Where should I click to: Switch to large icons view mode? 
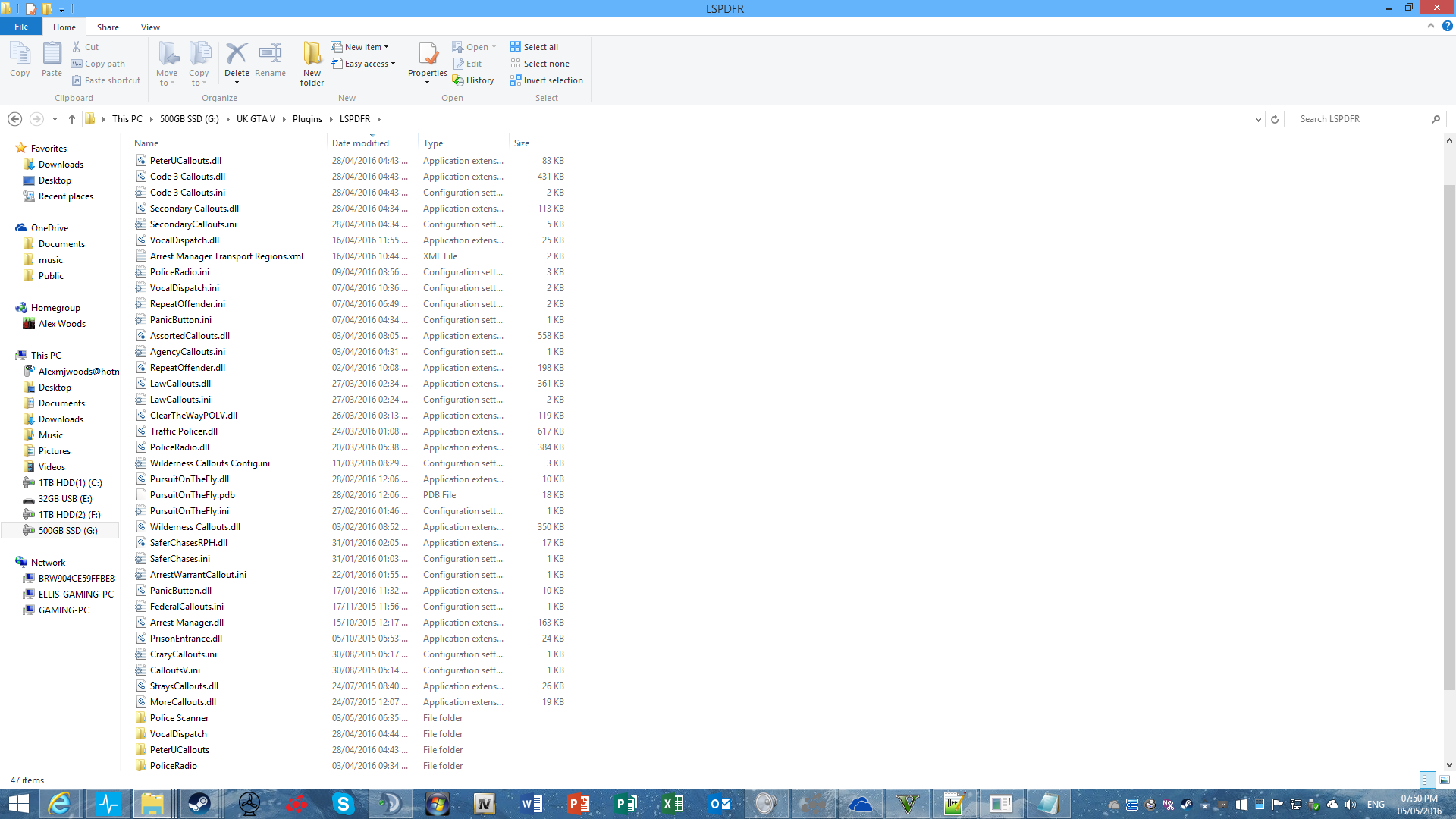(x=1445, y=780)
